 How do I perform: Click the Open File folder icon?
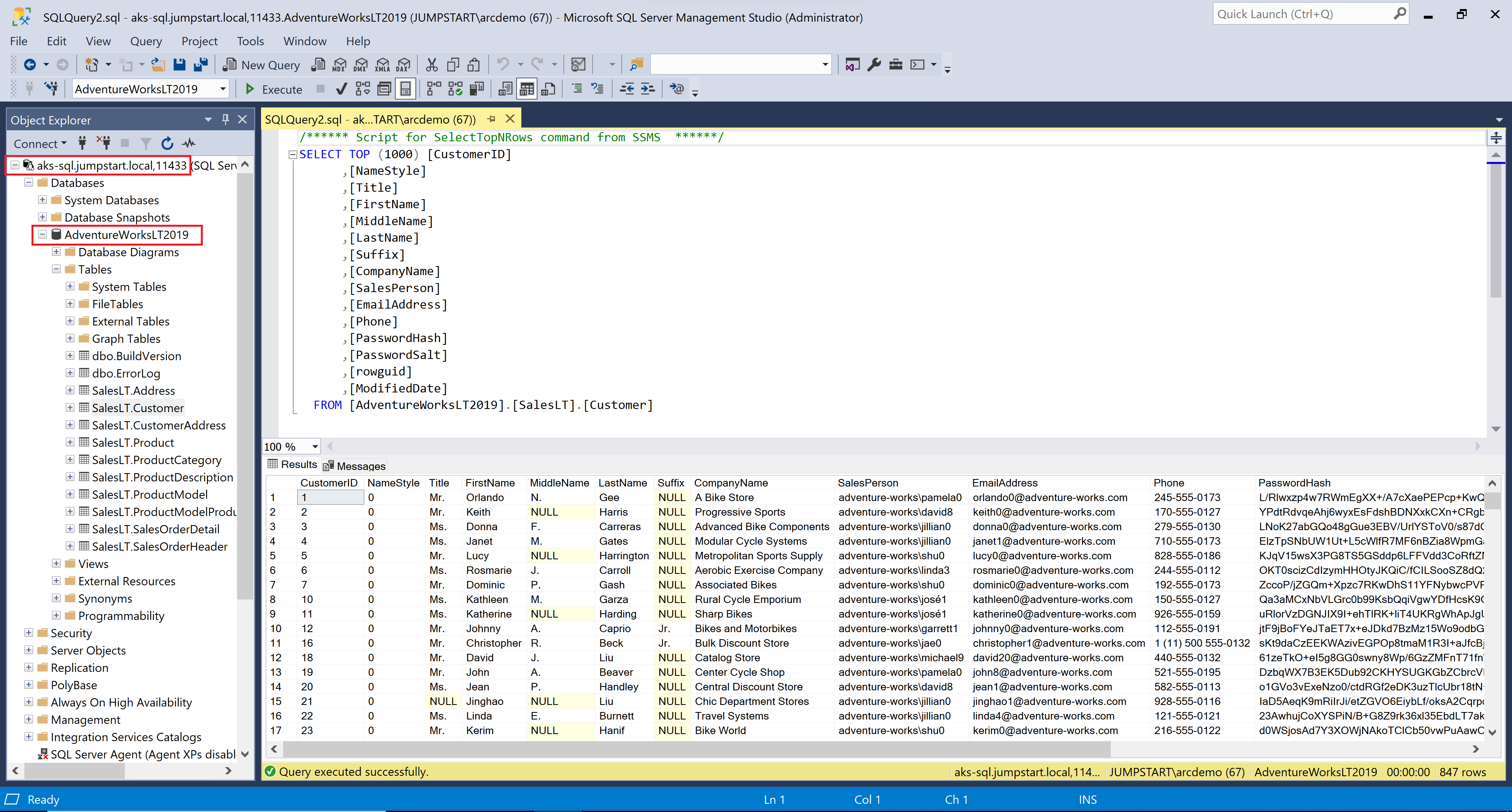tap(157, 65)
